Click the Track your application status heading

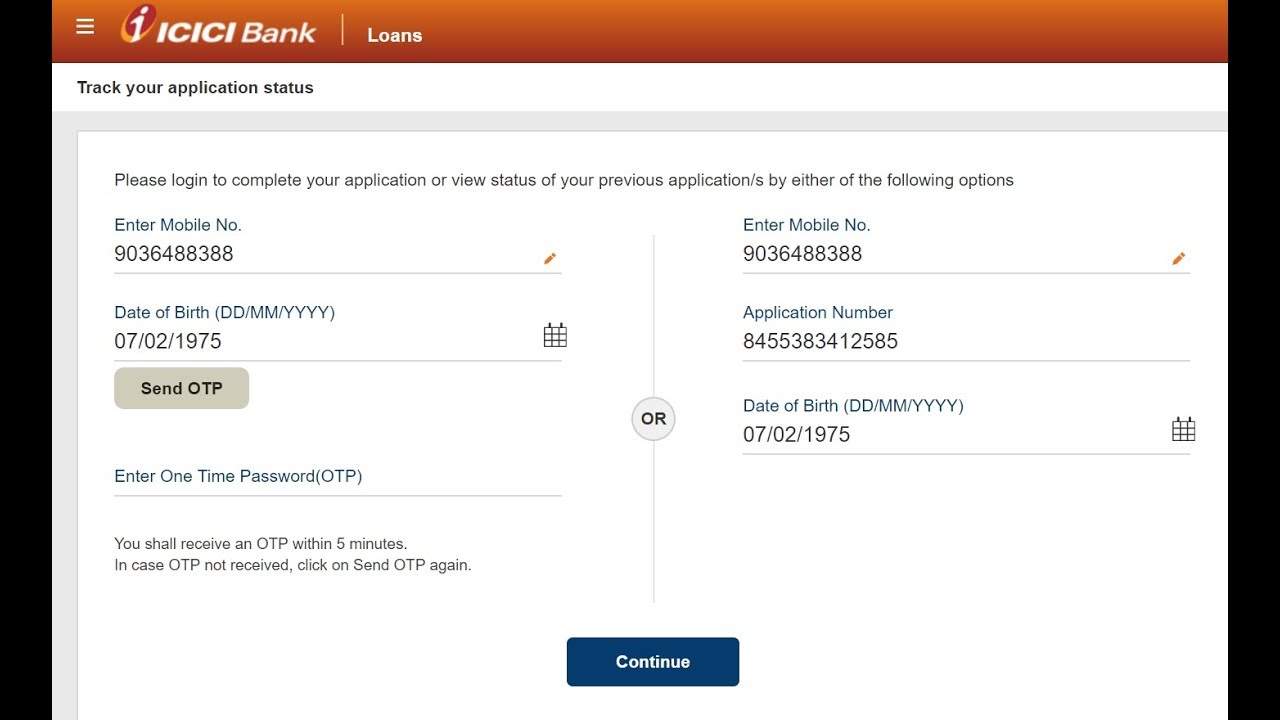click(195, 88)
